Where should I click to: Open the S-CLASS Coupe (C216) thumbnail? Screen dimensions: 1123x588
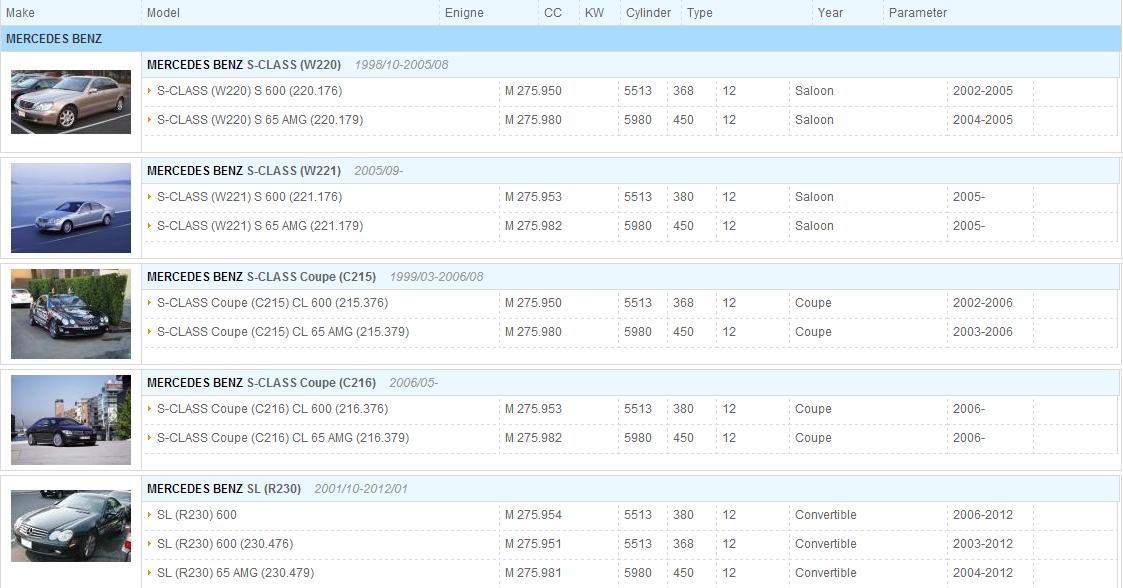(x=71, y=420)
